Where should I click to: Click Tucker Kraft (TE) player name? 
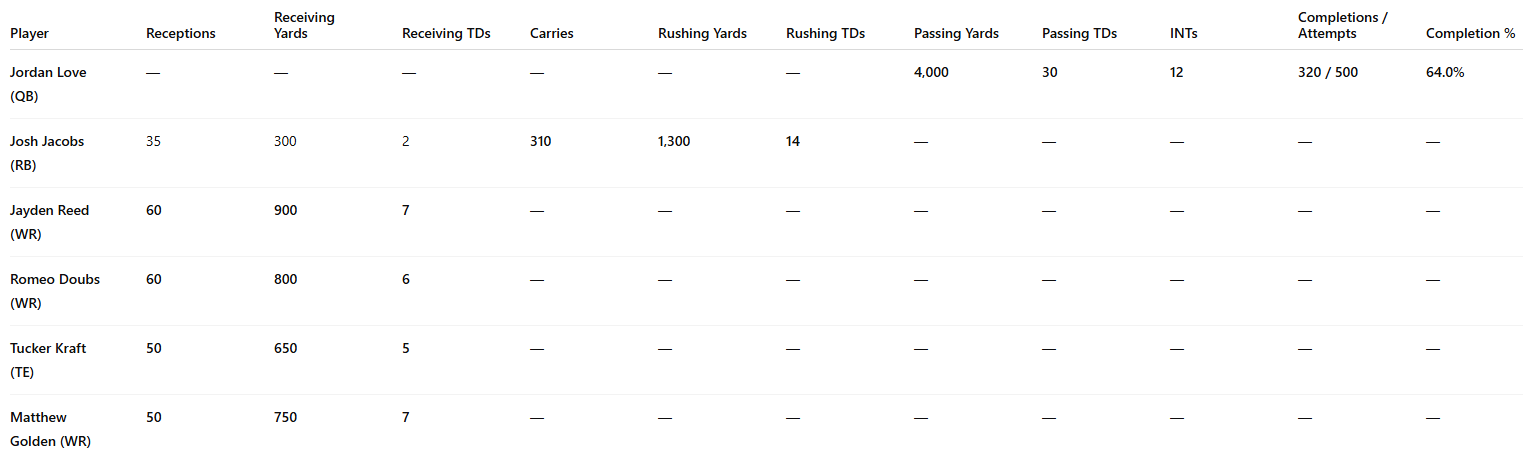(48, 361)
